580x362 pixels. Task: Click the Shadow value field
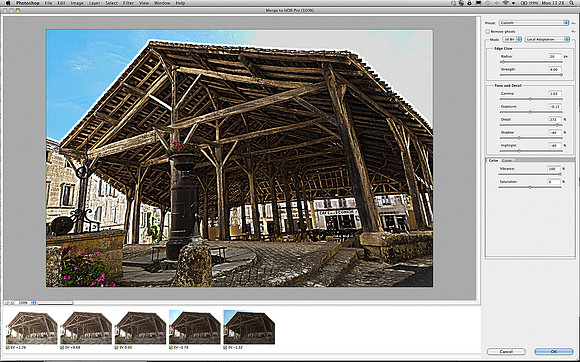(x=554, y=132)
